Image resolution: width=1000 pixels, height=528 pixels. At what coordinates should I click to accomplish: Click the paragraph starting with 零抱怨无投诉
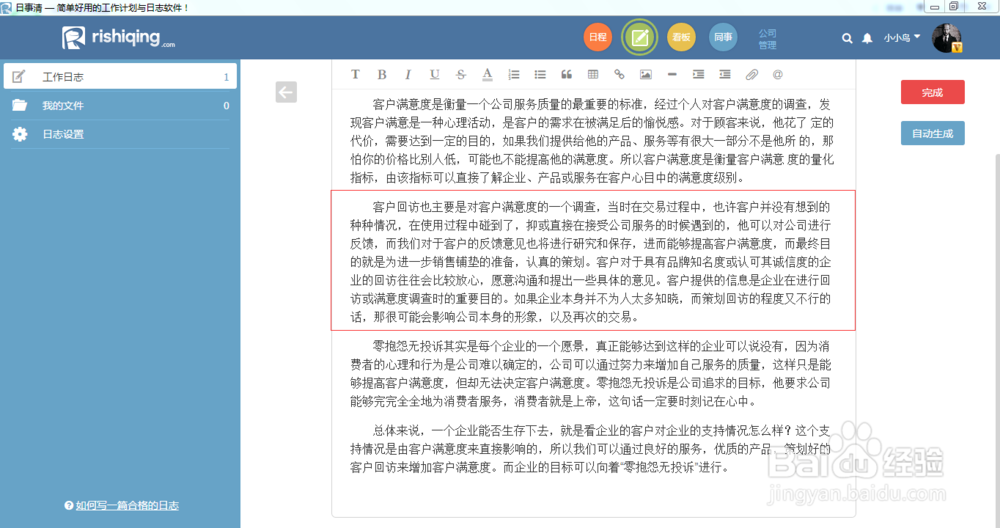[592, 374]
